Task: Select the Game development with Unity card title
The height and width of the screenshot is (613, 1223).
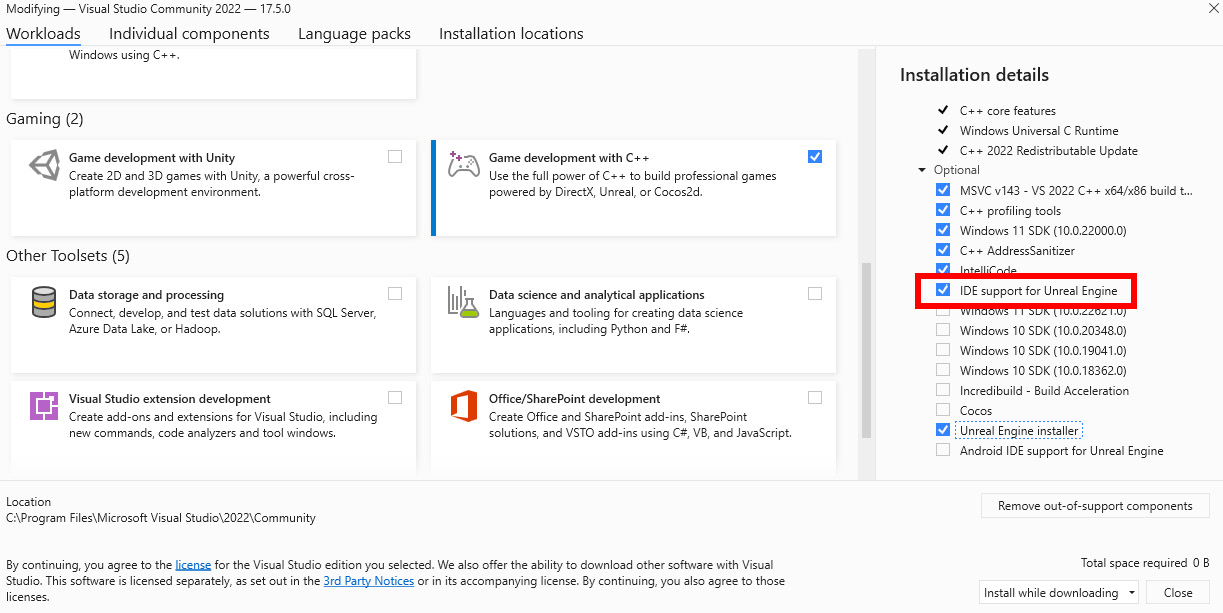Action: (152, 158)
